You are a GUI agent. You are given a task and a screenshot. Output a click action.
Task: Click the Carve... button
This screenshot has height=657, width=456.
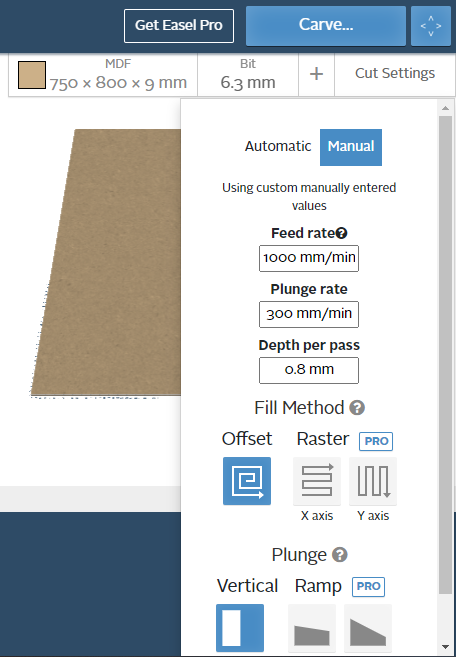click(x=326, y=26)
